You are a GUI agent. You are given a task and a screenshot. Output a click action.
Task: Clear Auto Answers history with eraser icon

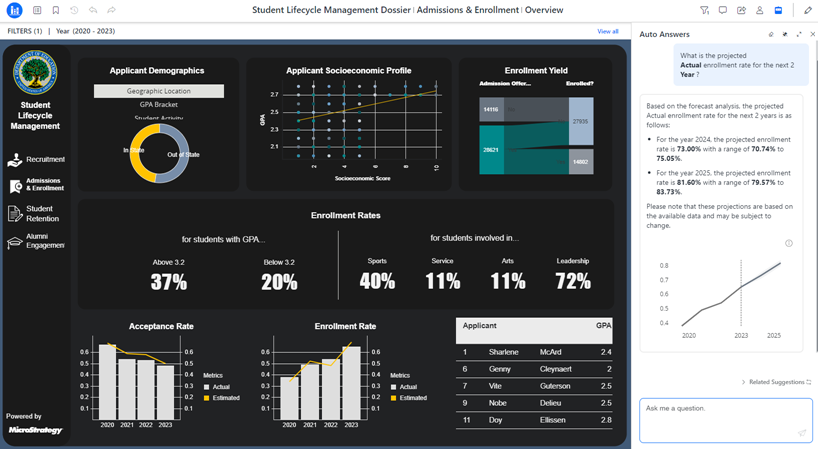(x=771, y=34)
